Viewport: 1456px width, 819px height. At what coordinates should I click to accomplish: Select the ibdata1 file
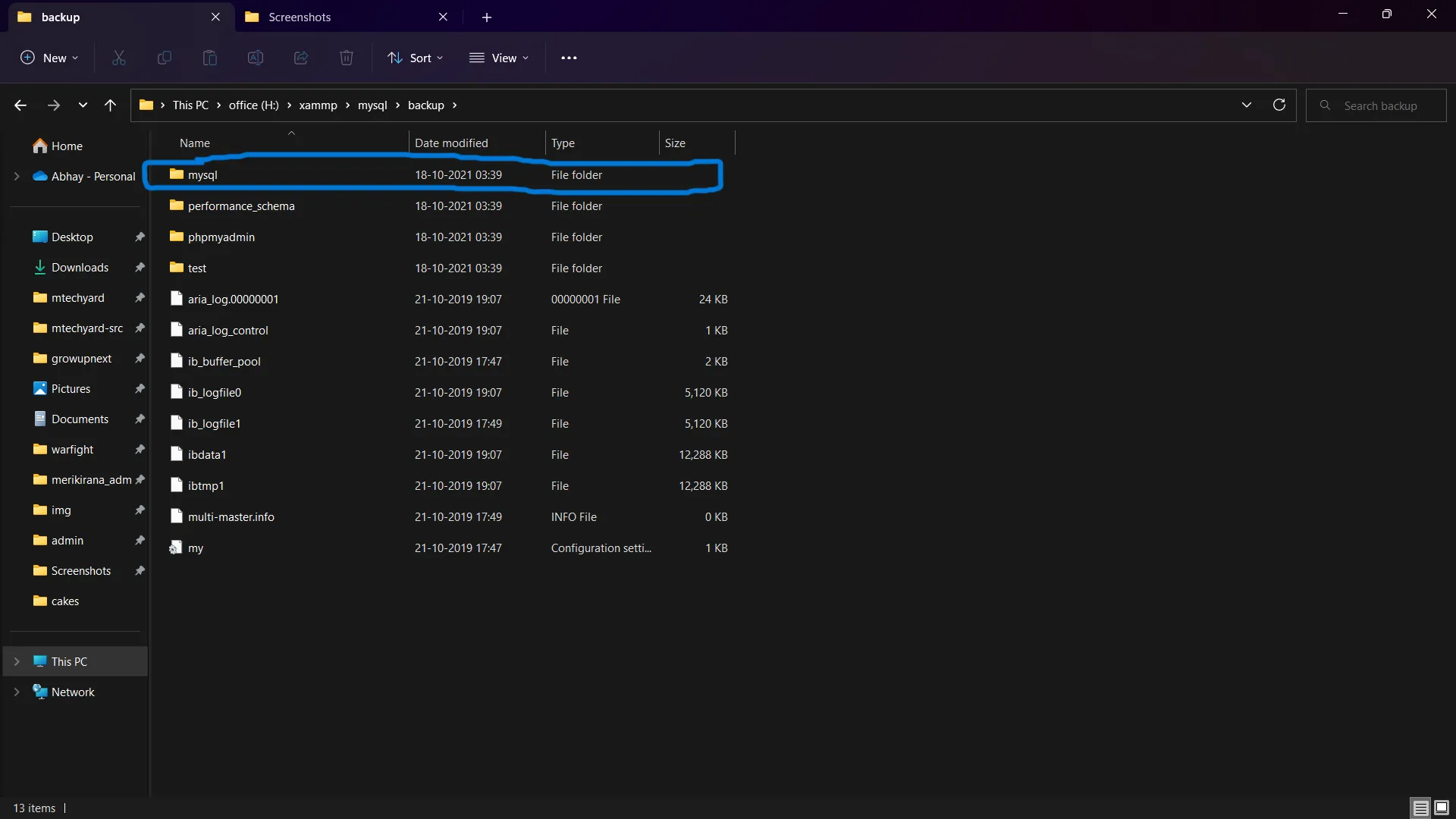click(207, 455)
